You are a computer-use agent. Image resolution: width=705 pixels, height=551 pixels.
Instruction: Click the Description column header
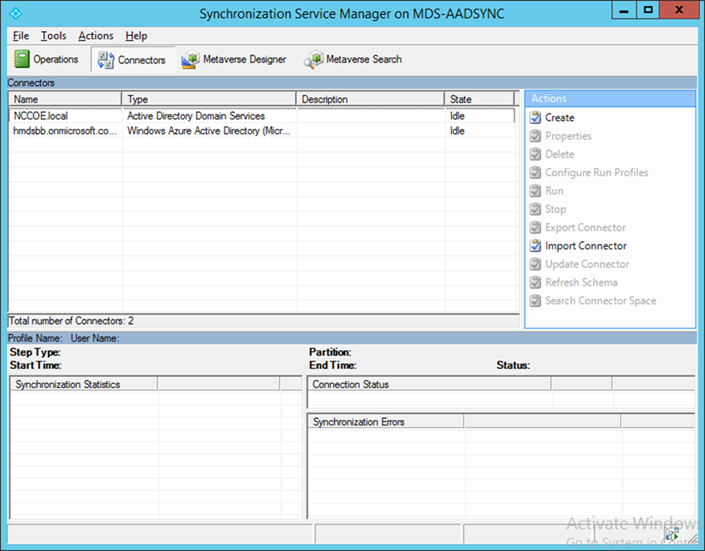point(370,99)
